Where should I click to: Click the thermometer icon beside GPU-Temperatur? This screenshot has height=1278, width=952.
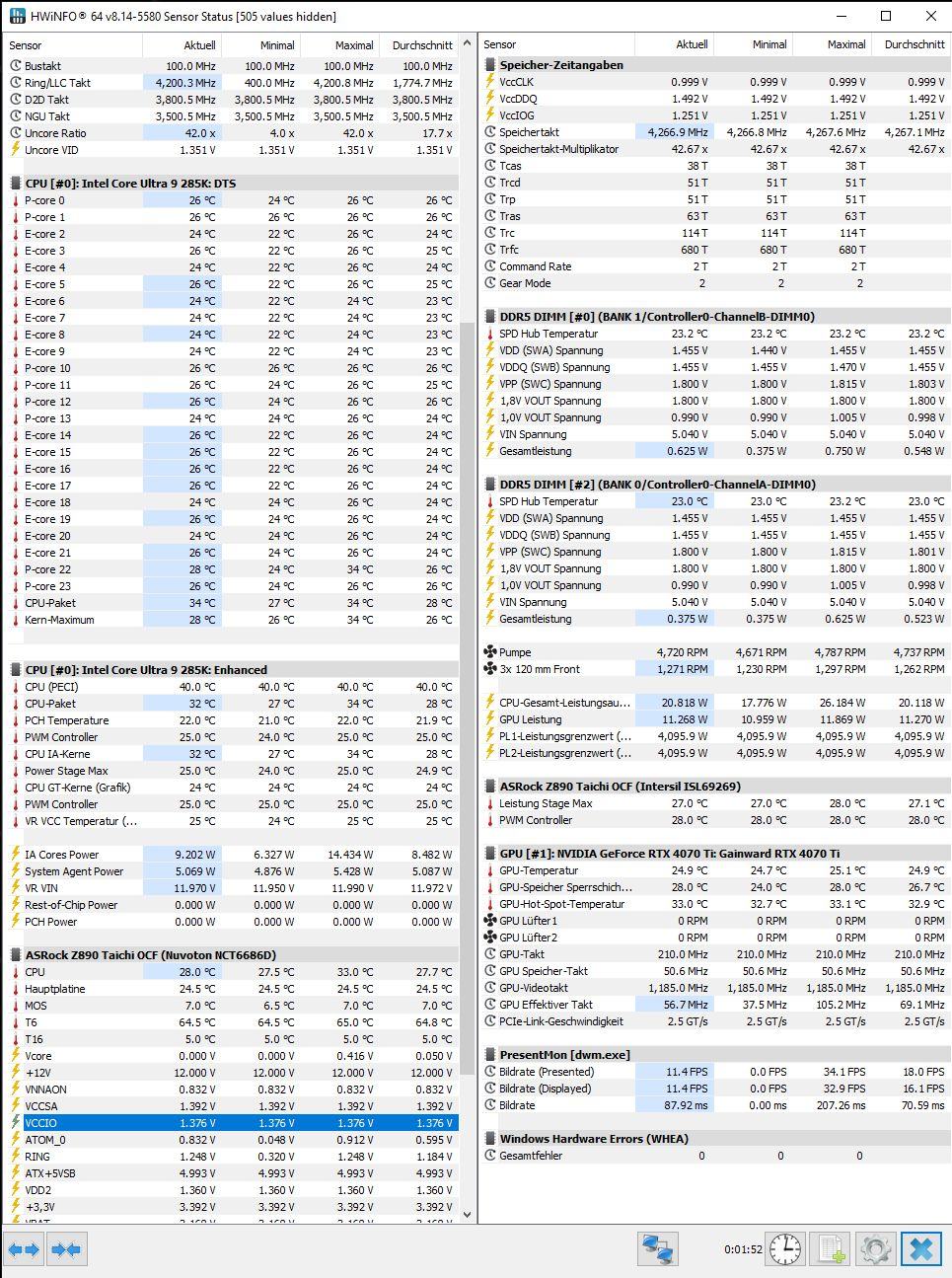click(x=490, y=870)
